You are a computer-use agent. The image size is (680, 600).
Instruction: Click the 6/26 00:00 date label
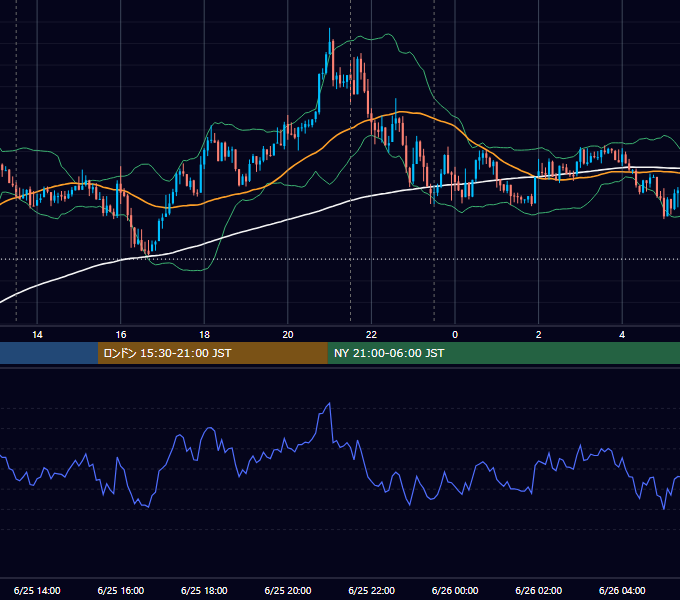pyautogui.click(x=455, y=590)
